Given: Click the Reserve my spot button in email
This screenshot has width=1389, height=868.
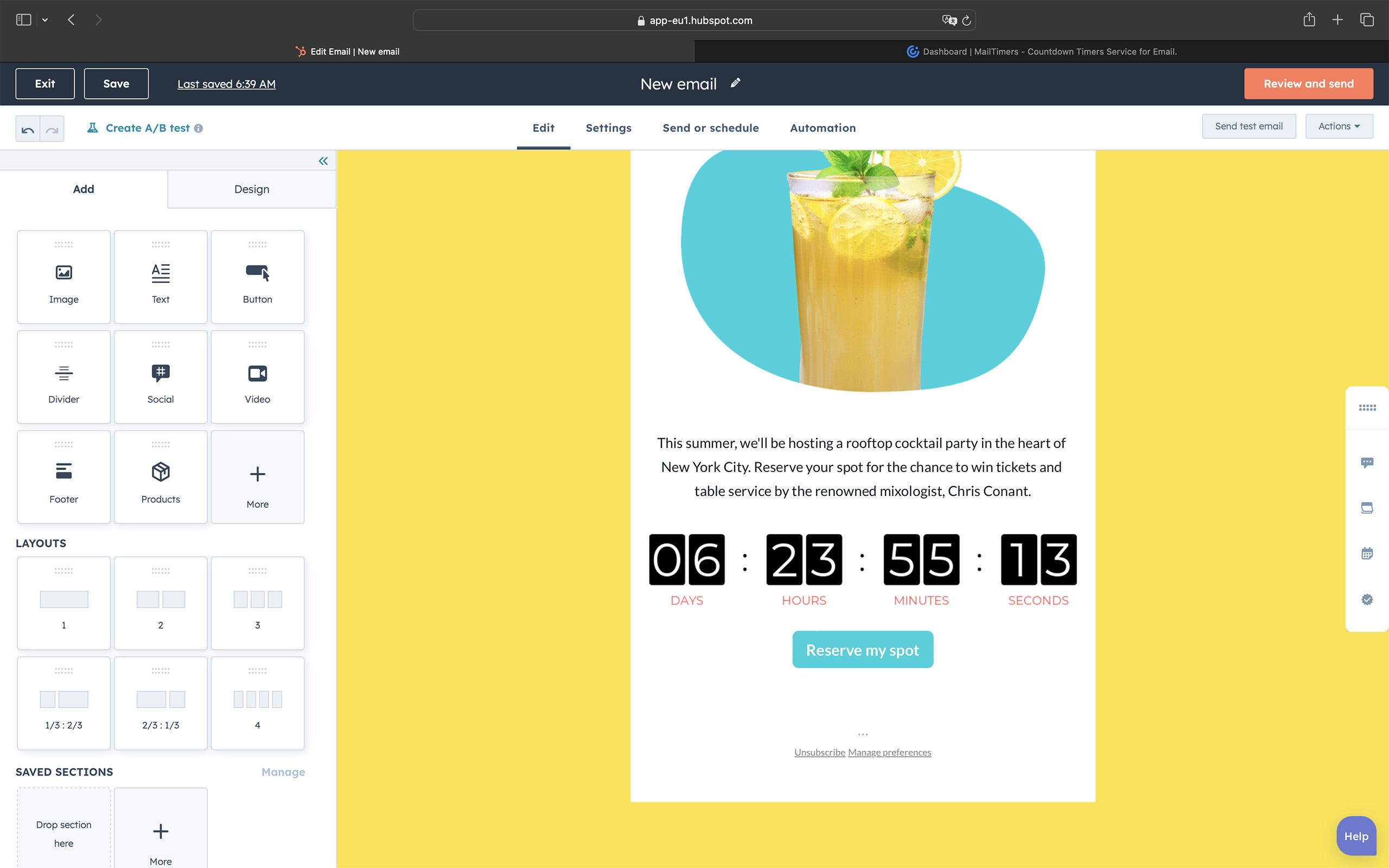Looking at the screenshot, I should click(862, 650).
